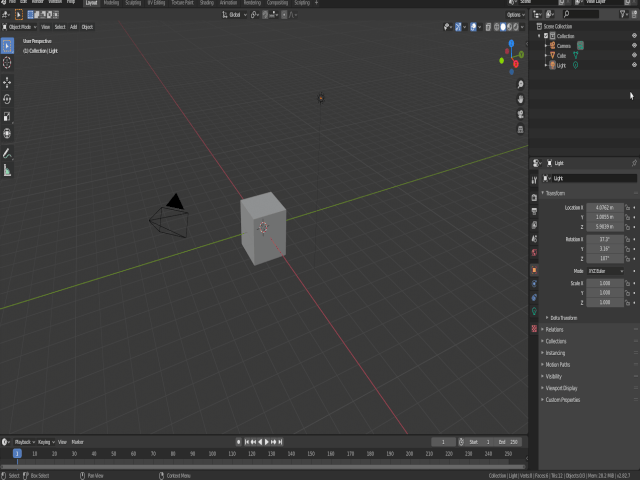The width and height of the screenshot is (640, 480).
Task: Toggle Collection exclude checkbox in outliner
Action: [546, 36]
